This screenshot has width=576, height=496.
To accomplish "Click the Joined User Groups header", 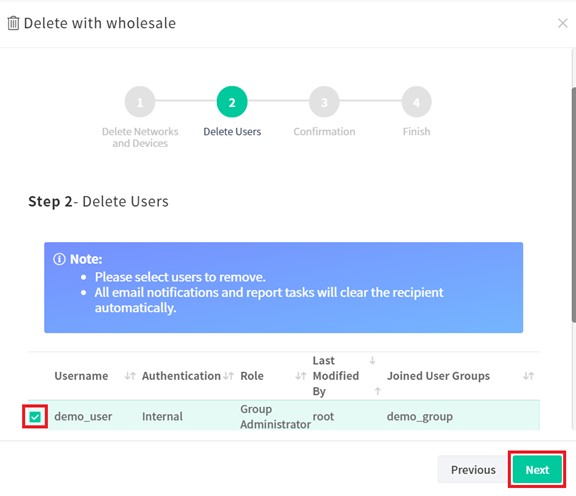I will [438, 376].
